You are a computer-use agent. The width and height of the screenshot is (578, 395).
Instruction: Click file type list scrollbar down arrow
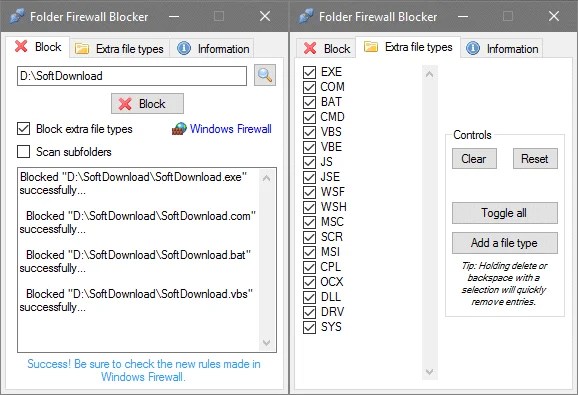429,371
